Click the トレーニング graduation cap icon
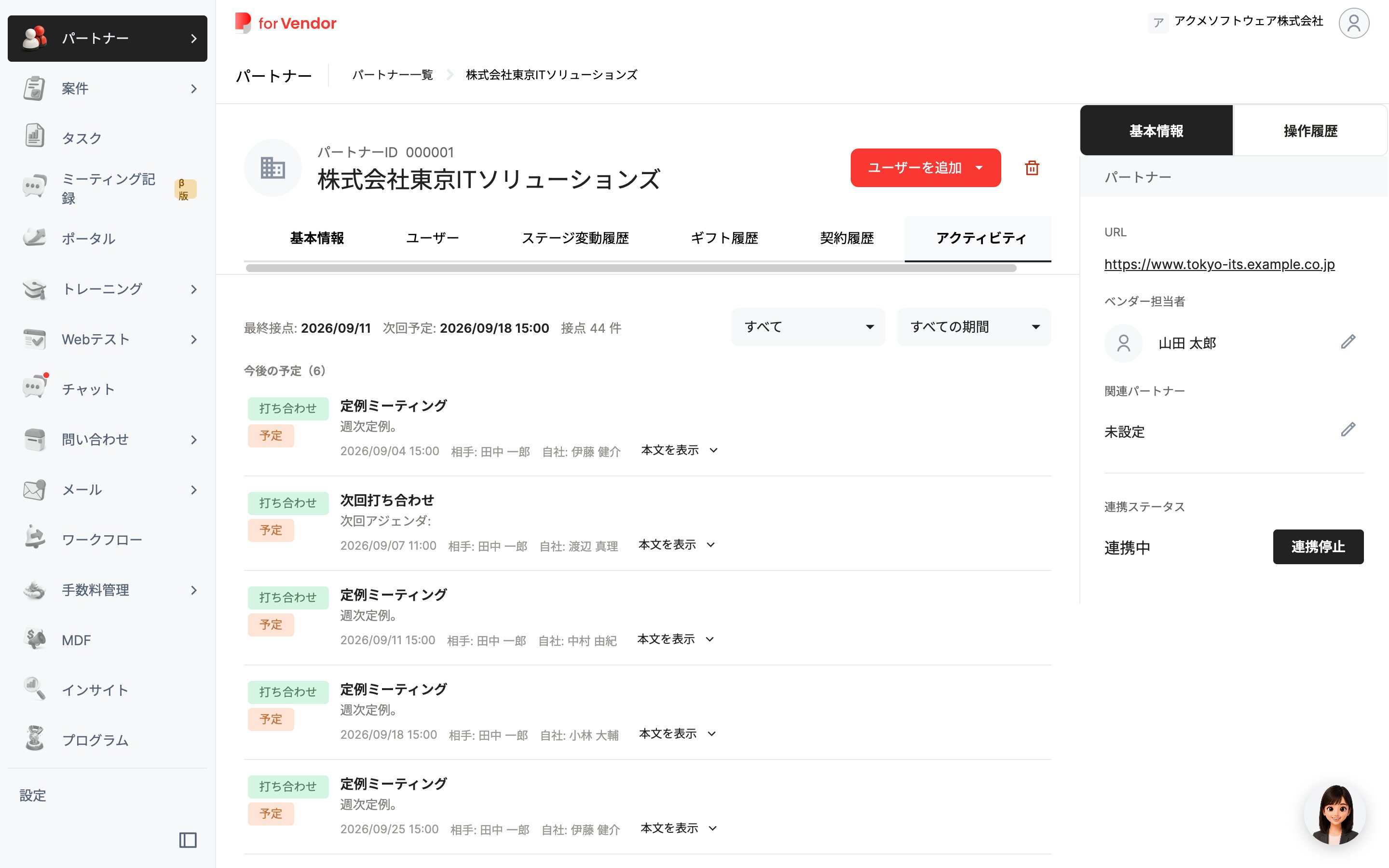 (x=34, y=289)
